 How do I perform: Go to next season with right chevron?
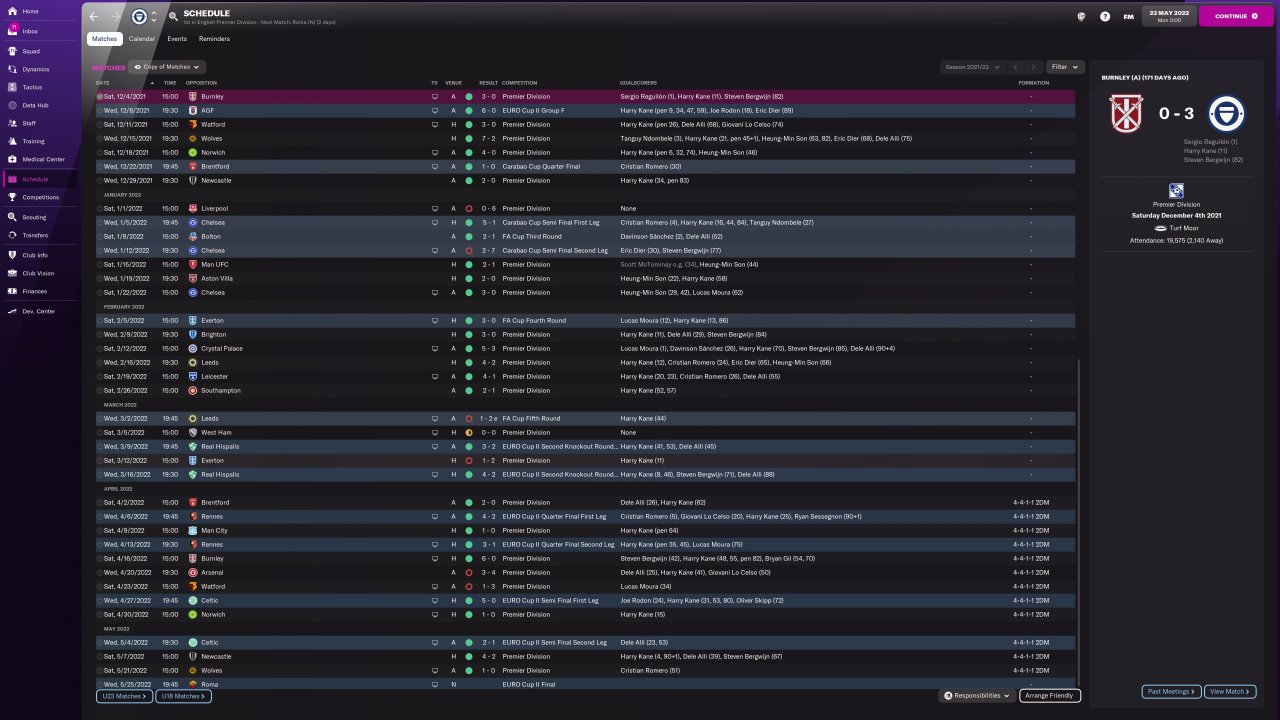point(1033,67)
